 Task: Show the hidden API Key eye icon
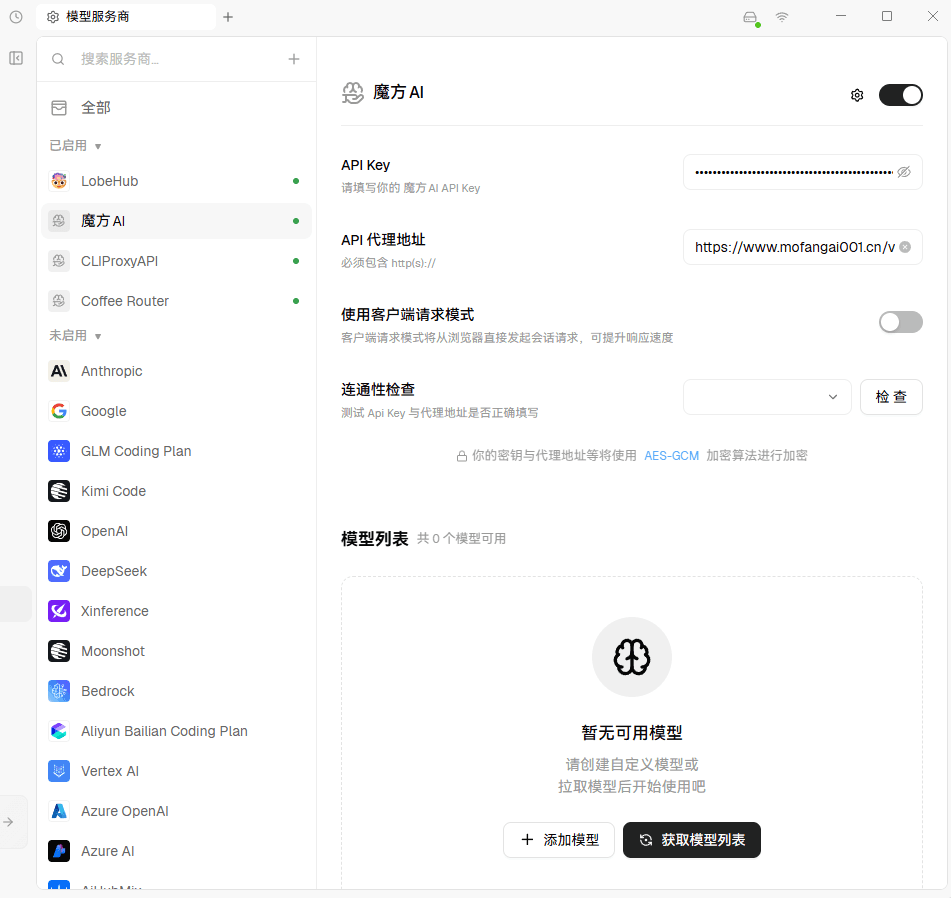point(904,172)
